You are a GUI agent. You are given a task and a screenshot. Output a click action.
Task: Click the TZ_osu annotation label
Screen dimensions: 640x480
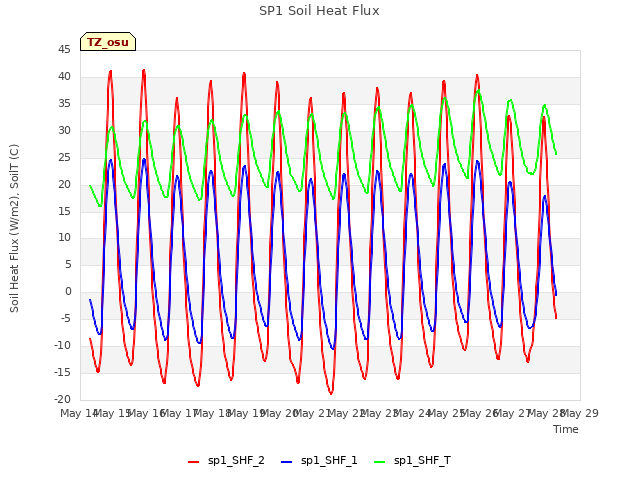[x=108, y=42]
